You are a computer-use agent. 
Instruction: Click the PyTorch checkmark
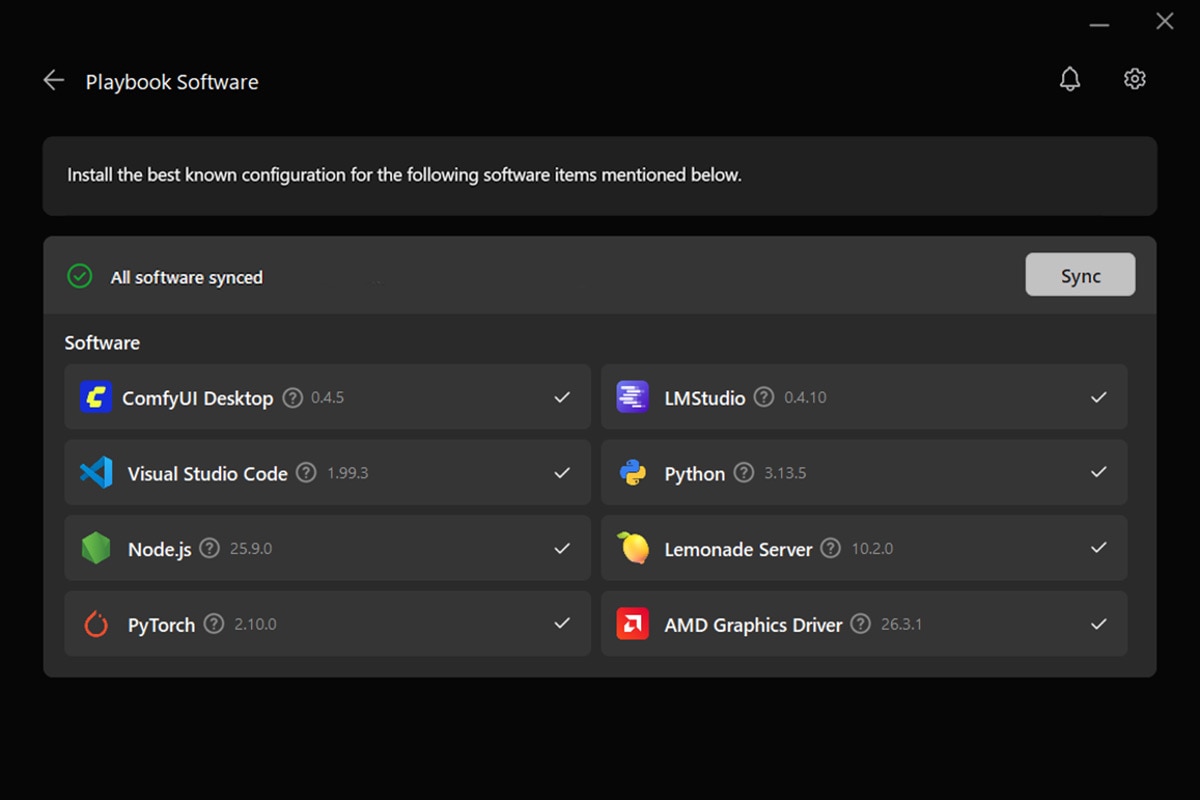click(562, 624)
